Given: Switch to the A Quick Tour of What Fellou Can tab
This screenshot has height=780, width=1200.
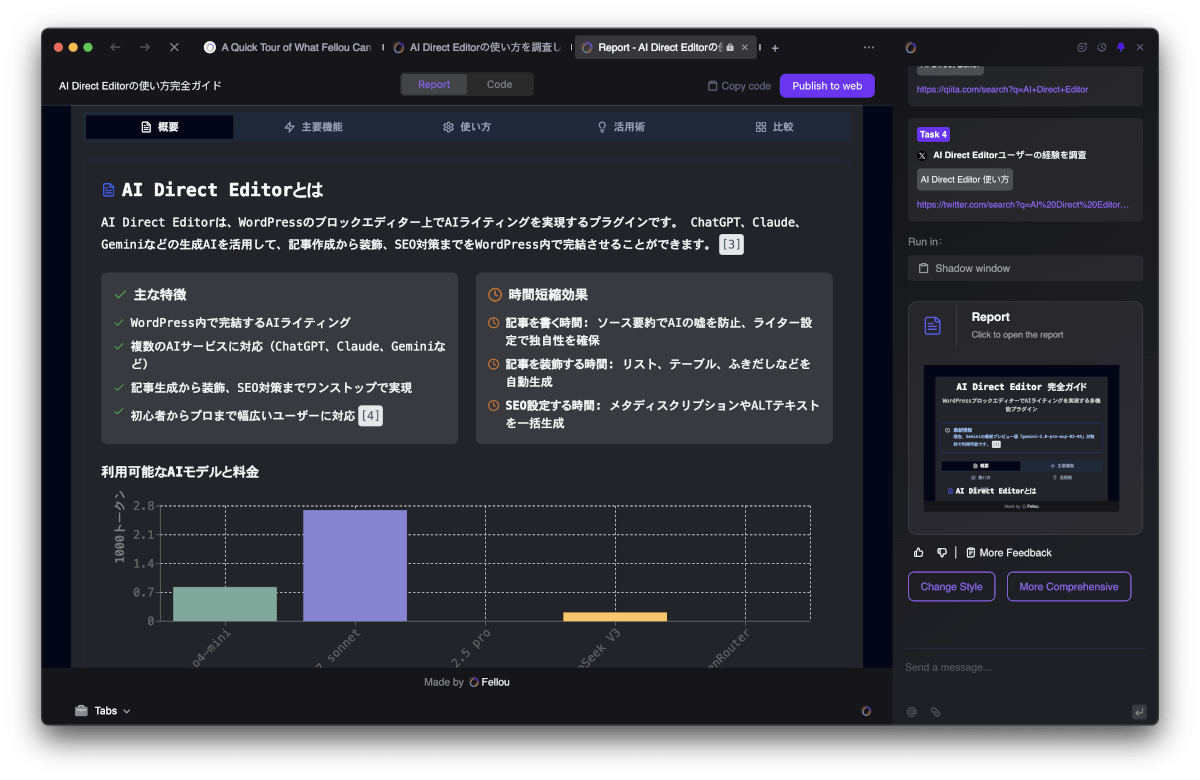Looking at the screenshot, I should click(286, 47).
